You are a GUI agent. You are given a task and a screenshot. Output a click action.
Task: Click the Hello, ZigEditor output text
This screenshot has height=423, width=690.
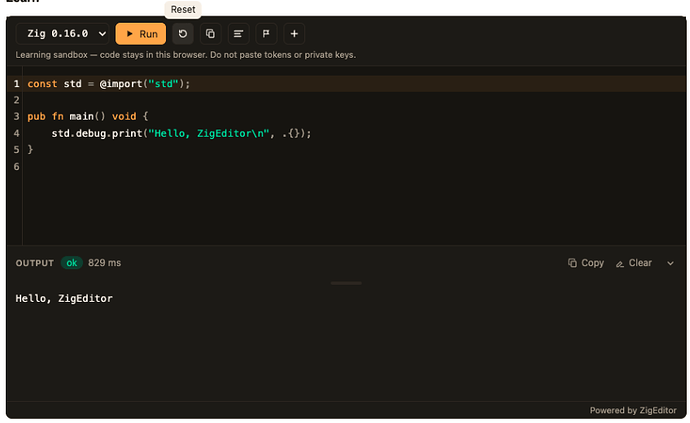click(x=64, y=298)
